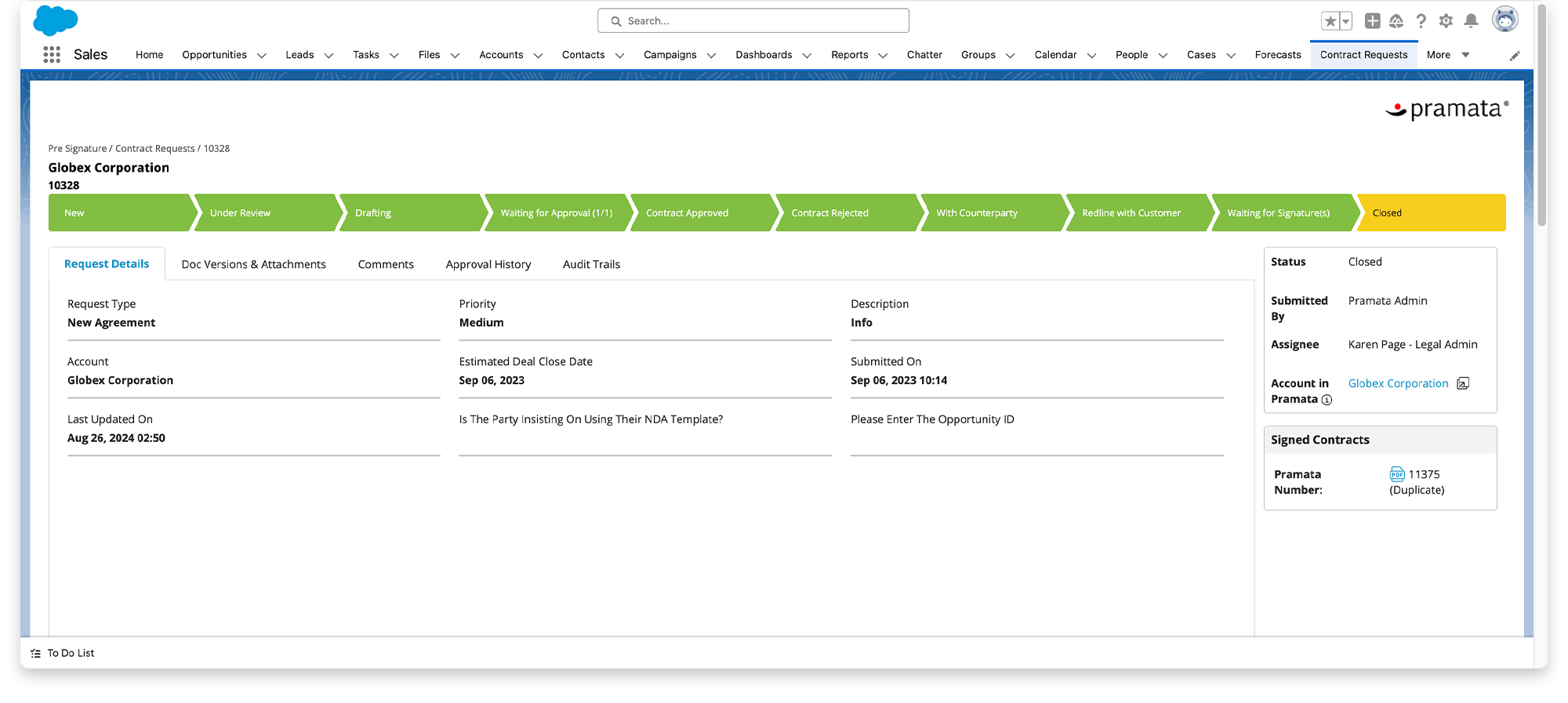The image size is (1568, 703).
Task: Click the Submitted On value Sep 06, 2023 10:14
Action: (x=898, y=380)
